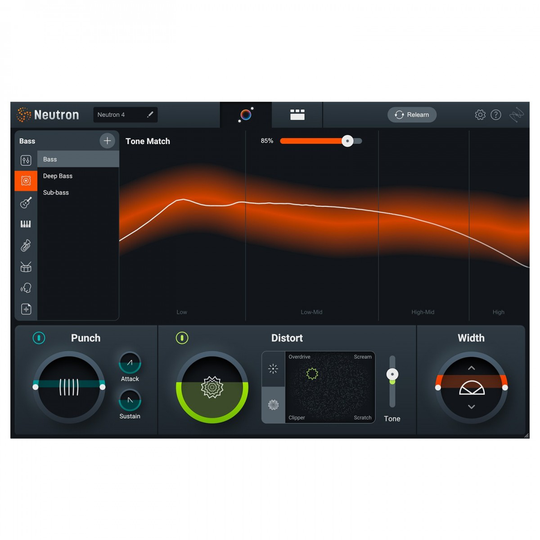Click the Punch dial right handle
540x540 pixels.
[x=102, y=387]
